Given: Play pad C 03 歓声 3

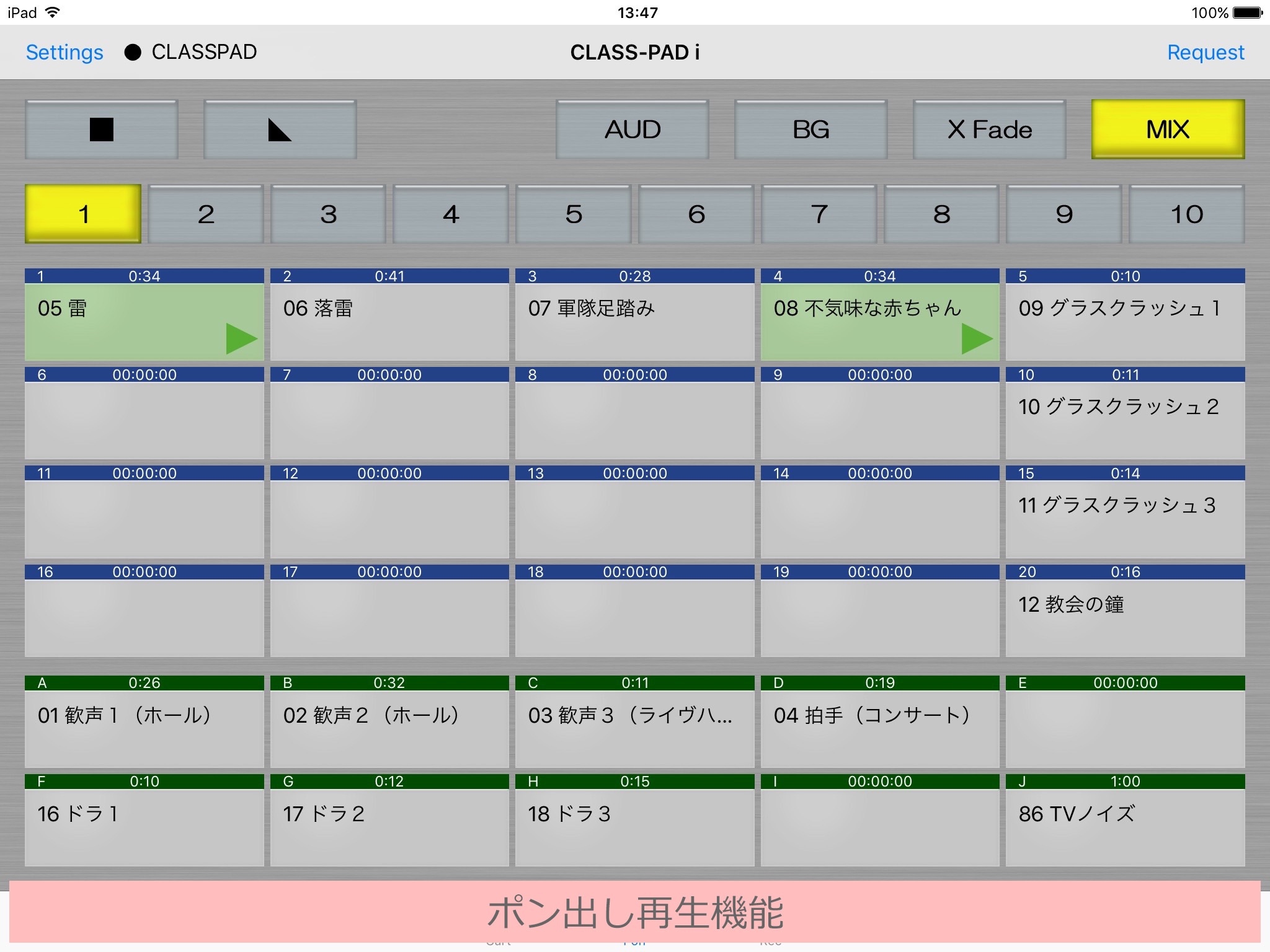Looking at the screenshot, I should (635, 721).
